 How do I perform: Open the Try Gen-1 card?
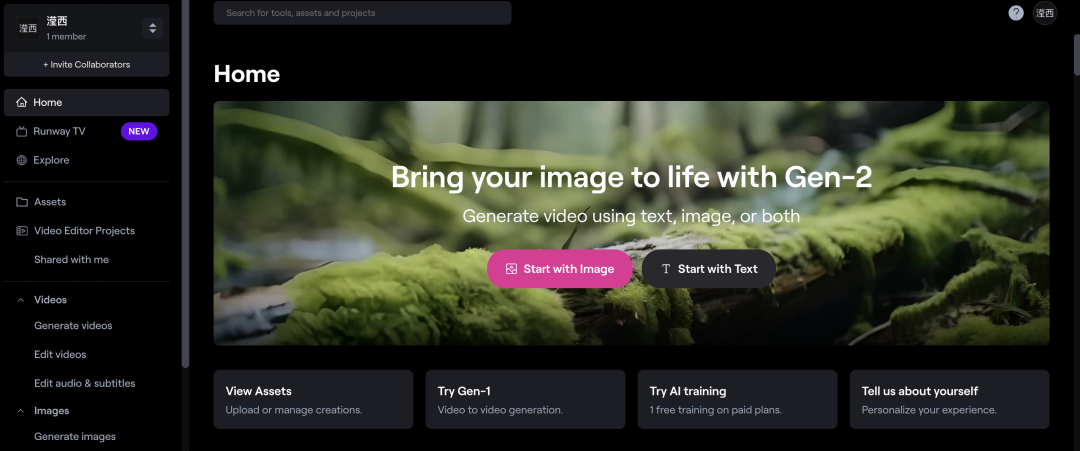pyautogui.click(x=526, y=399)
